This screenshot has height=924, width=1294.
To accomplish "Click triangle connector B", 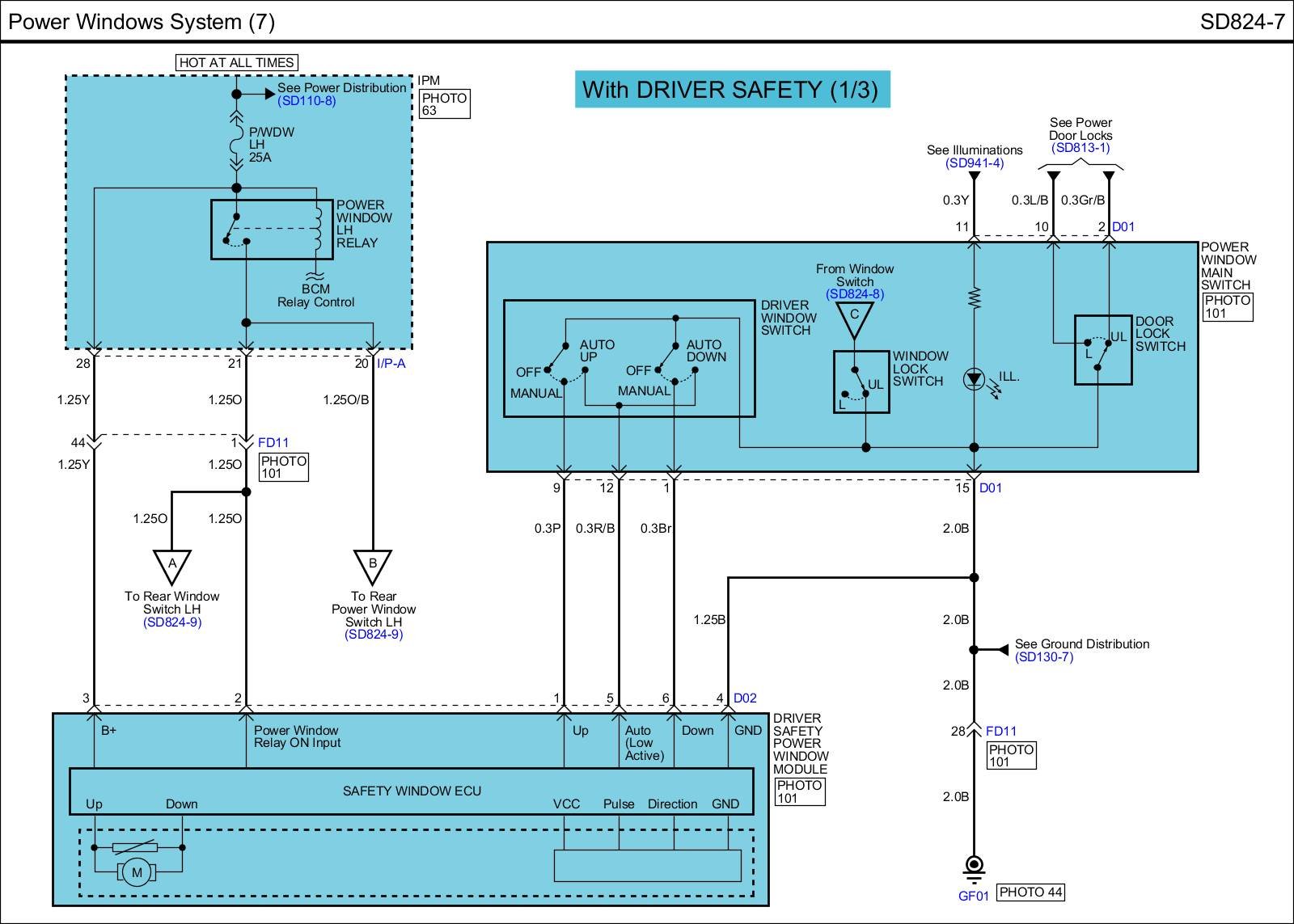I will pyautogui.click(x=373, y=566).
